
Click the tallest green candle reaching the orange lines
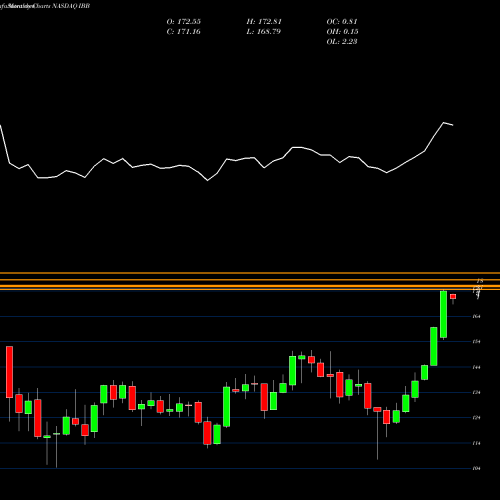coord(443,314)
